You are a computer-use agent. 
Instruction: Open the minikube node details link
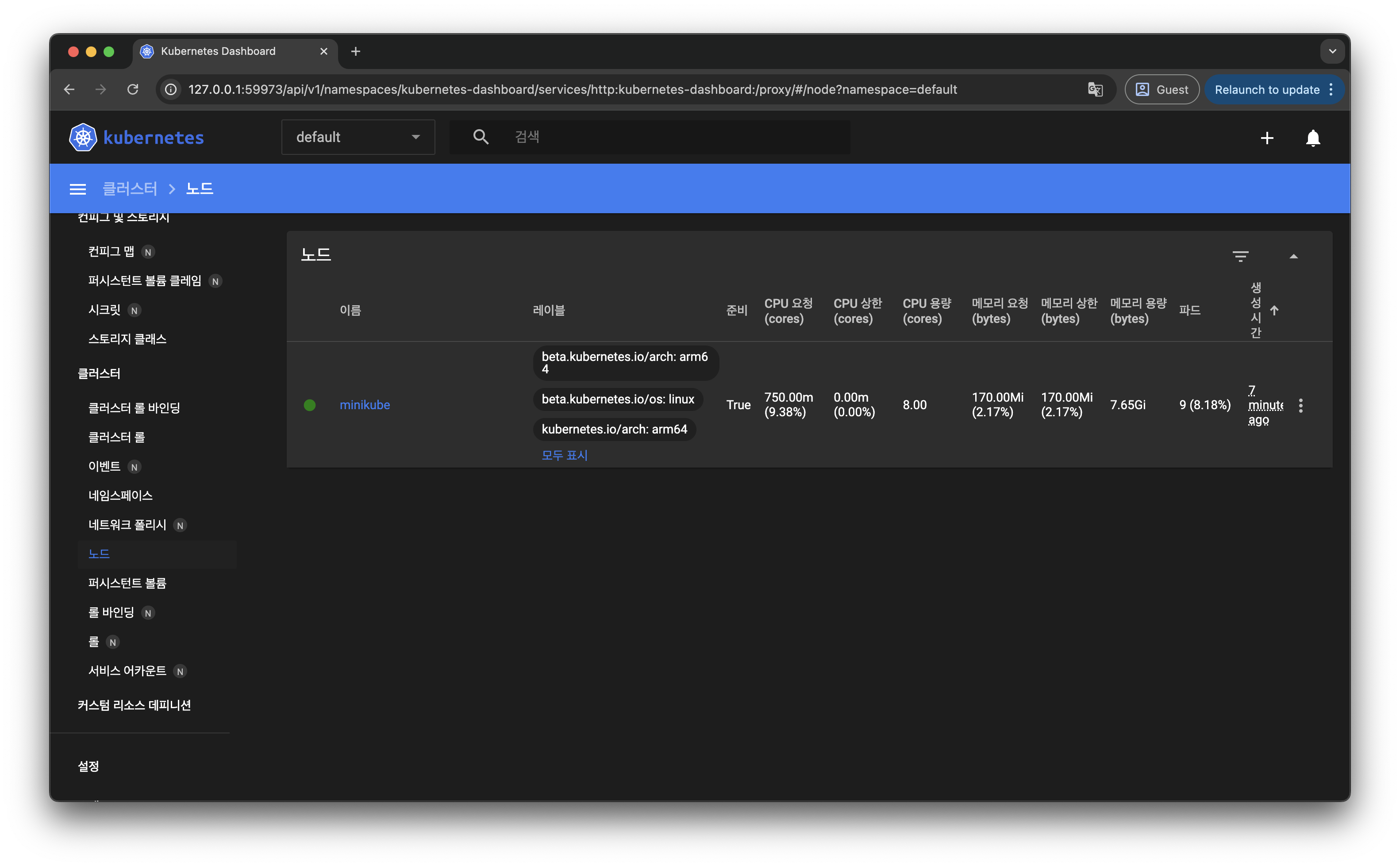[x=365, y=405]
